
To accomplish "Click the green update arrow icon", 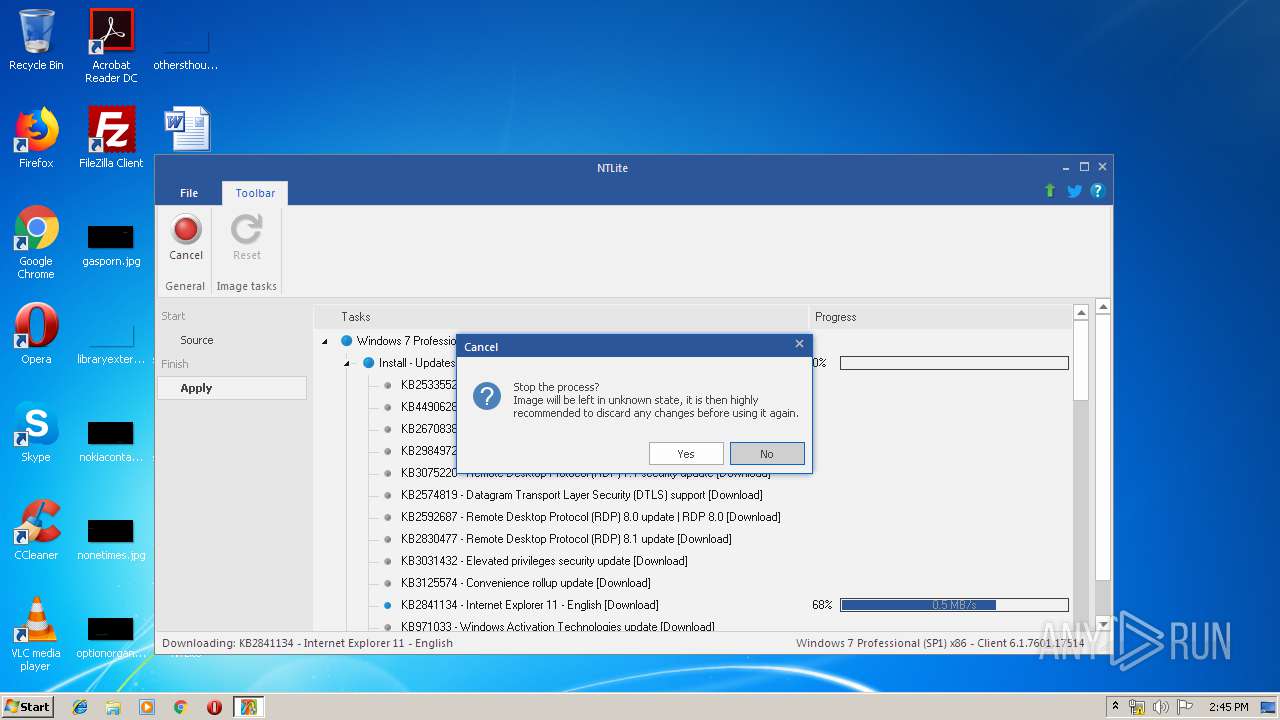I will pyautogui.click(x=1050, y=191).
